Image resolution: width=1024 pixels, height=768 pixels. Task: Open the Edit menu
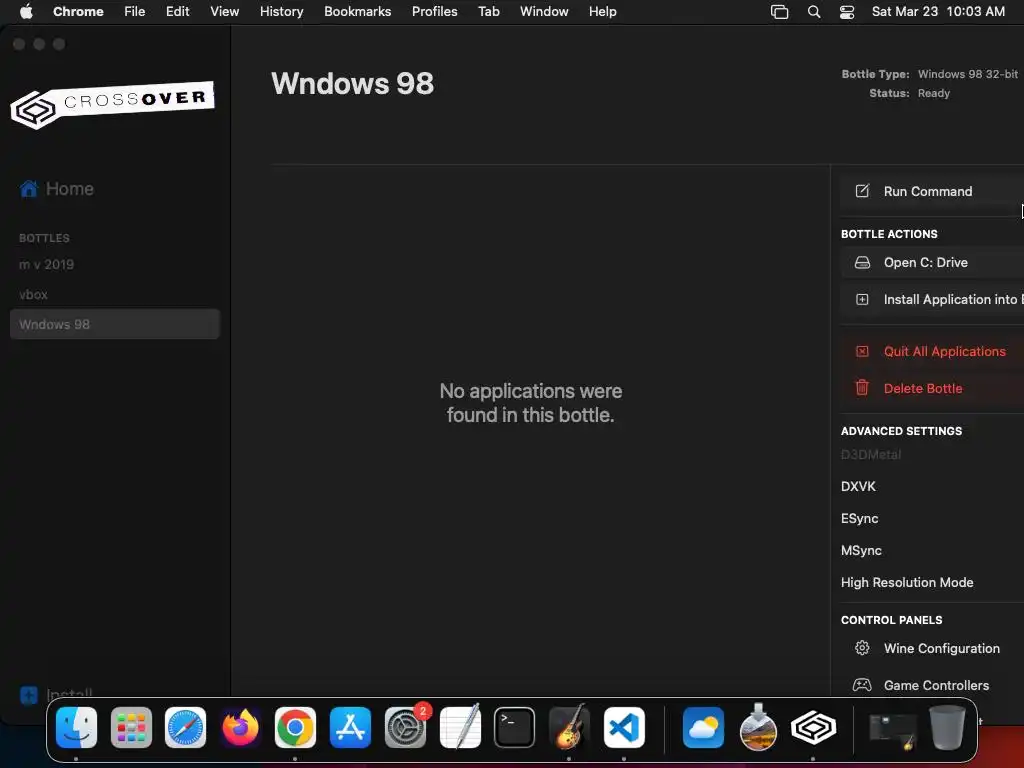pos(178,11)
